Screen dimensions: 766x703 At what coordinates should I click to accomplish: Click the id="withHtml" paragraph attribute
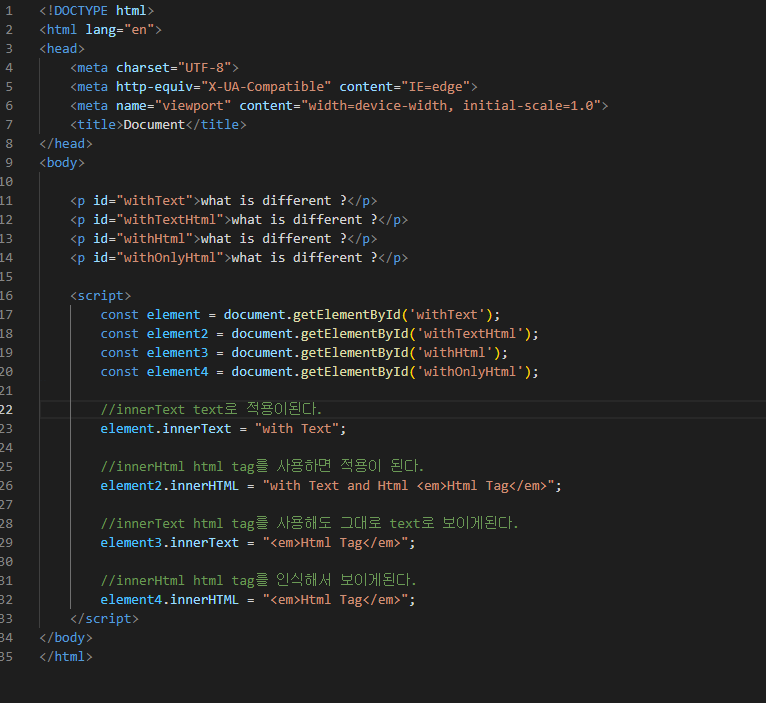click(143, 239)
